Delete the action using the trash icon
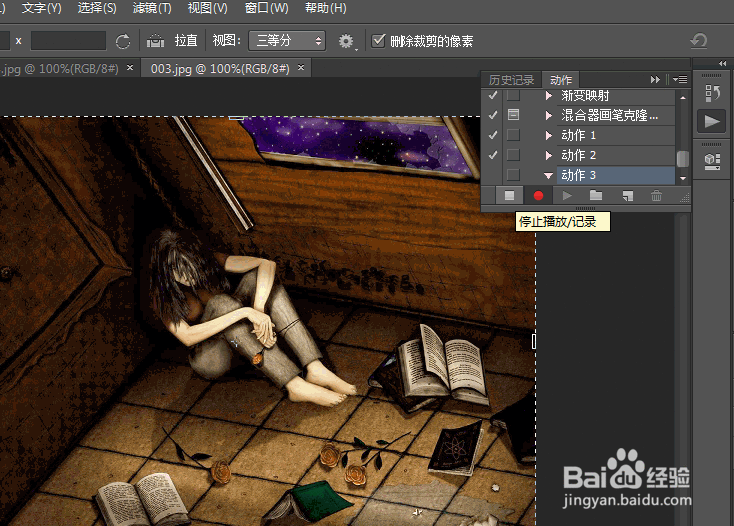The height and width of the screenshot is (526, 734). [656, 195]
